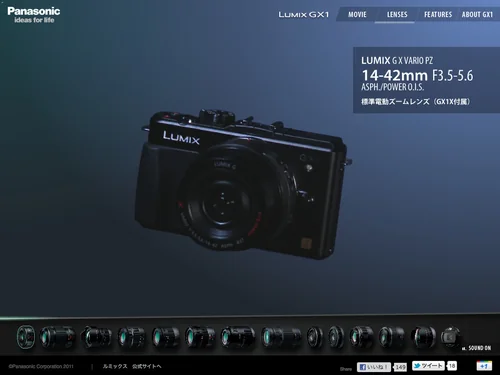Click the 標準電動ズームレンズ description text
500x375 pixels.
click(x=416, y=101)
